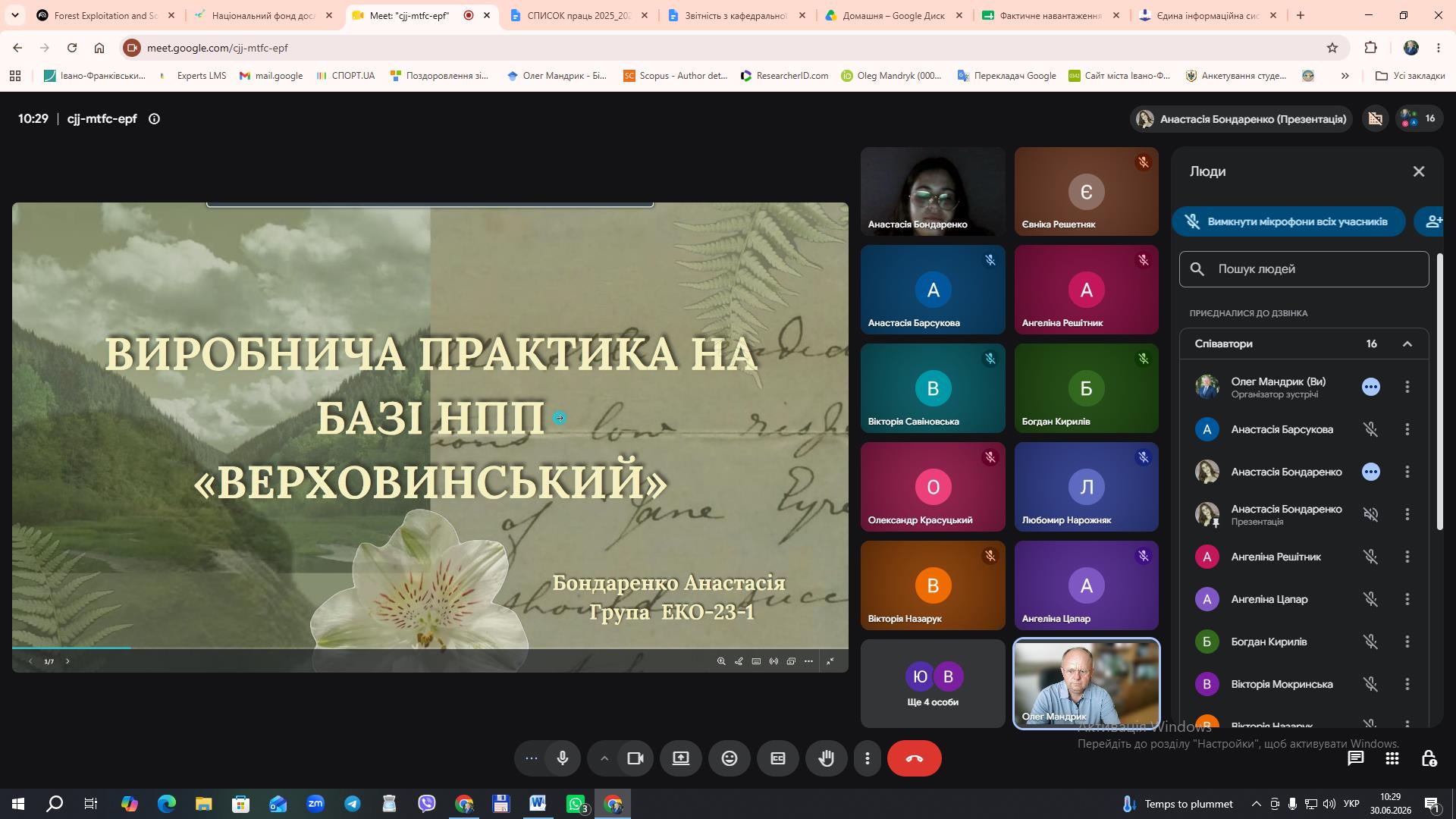Screen dimensions: 1456x819
Task: Bookmark this page star icon
Action: (x=1332, y=48)
